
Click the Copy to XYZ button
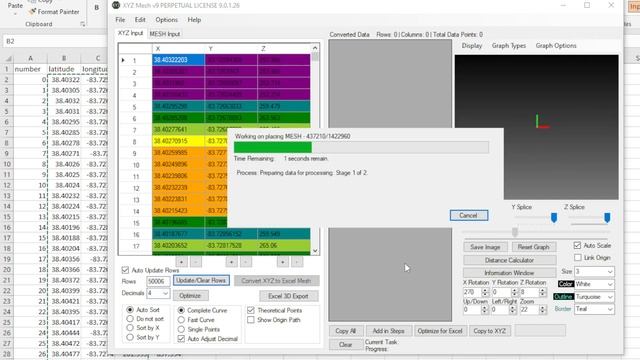[x=489, y=331]
